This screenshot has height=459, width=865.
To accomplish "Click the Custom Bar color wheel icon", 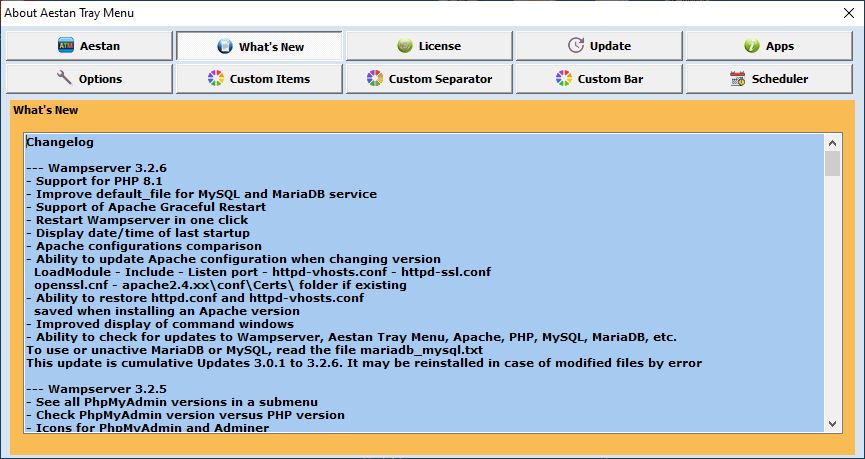I will tap(564, 78).
